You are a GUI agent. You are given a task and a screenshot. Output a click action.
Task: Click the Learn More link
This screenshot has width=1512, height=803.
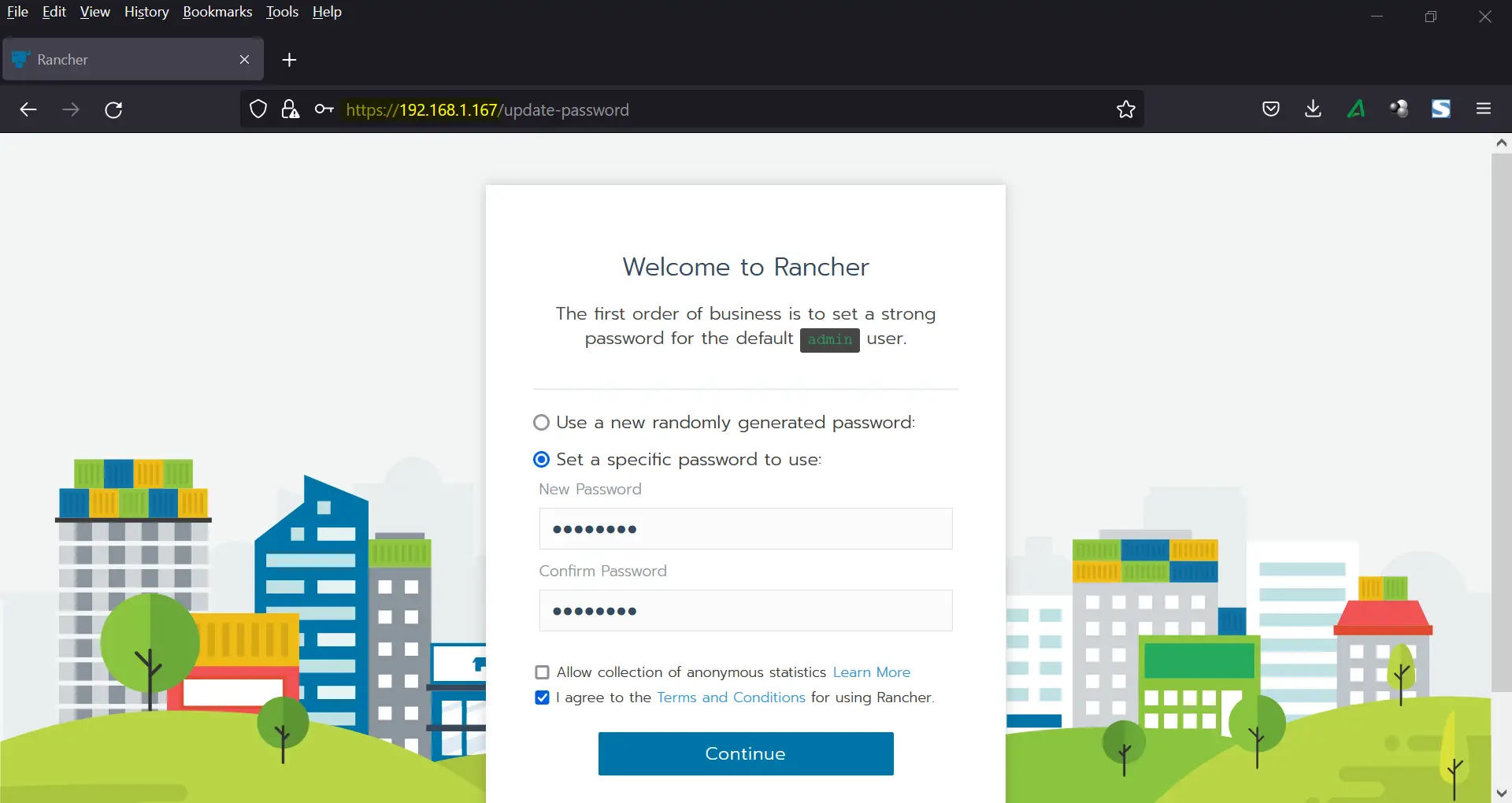tap(872, 672)
